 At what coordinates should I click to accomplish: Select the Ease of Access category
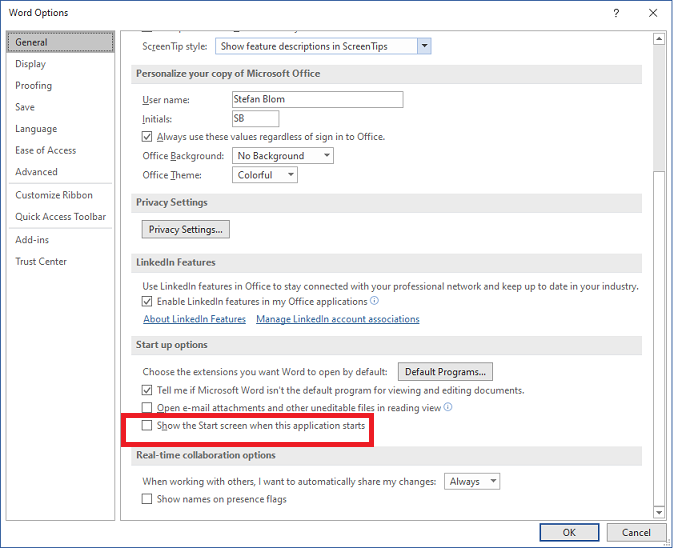click(60, 151)
